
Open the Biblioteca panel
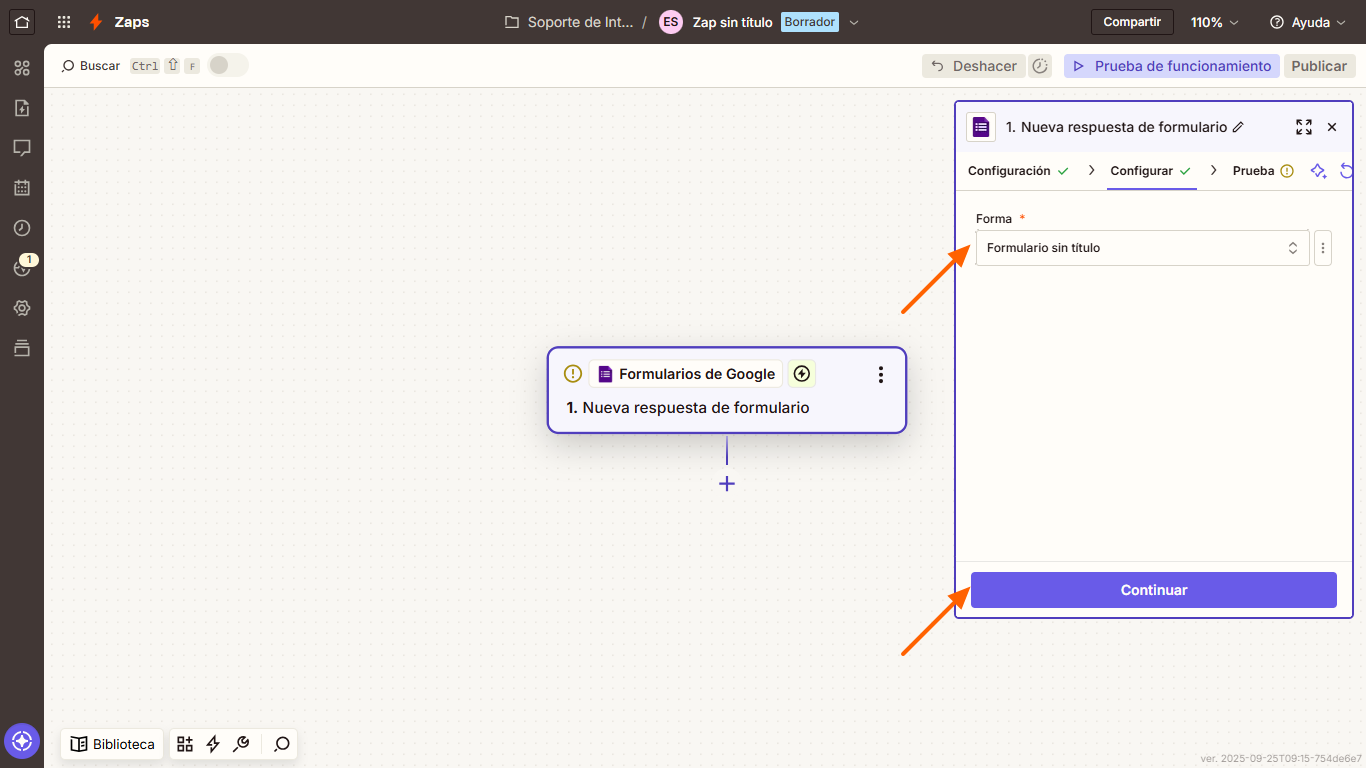pos(111,744)
